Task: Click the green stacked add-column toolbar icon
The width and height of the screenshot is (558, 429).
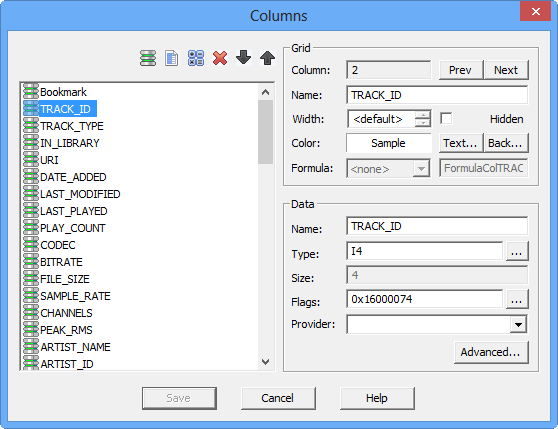Action: click(148, 58)
